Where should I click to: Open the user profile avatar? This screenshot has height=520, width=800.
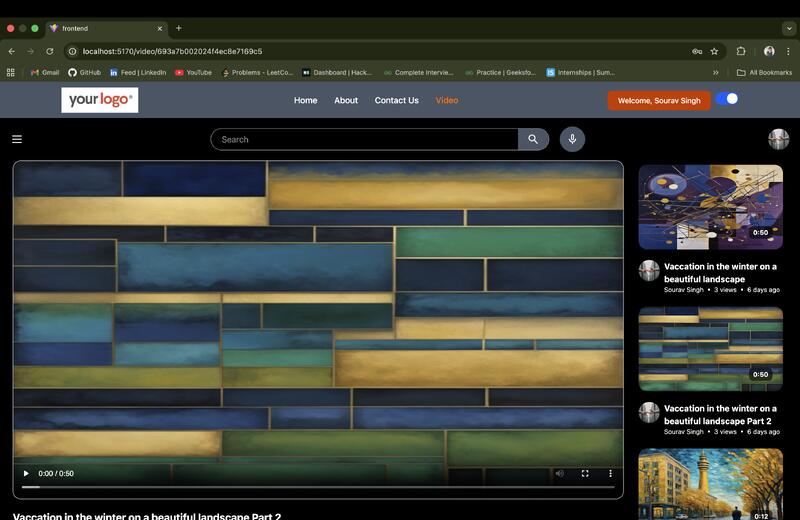tap(778, 139)
